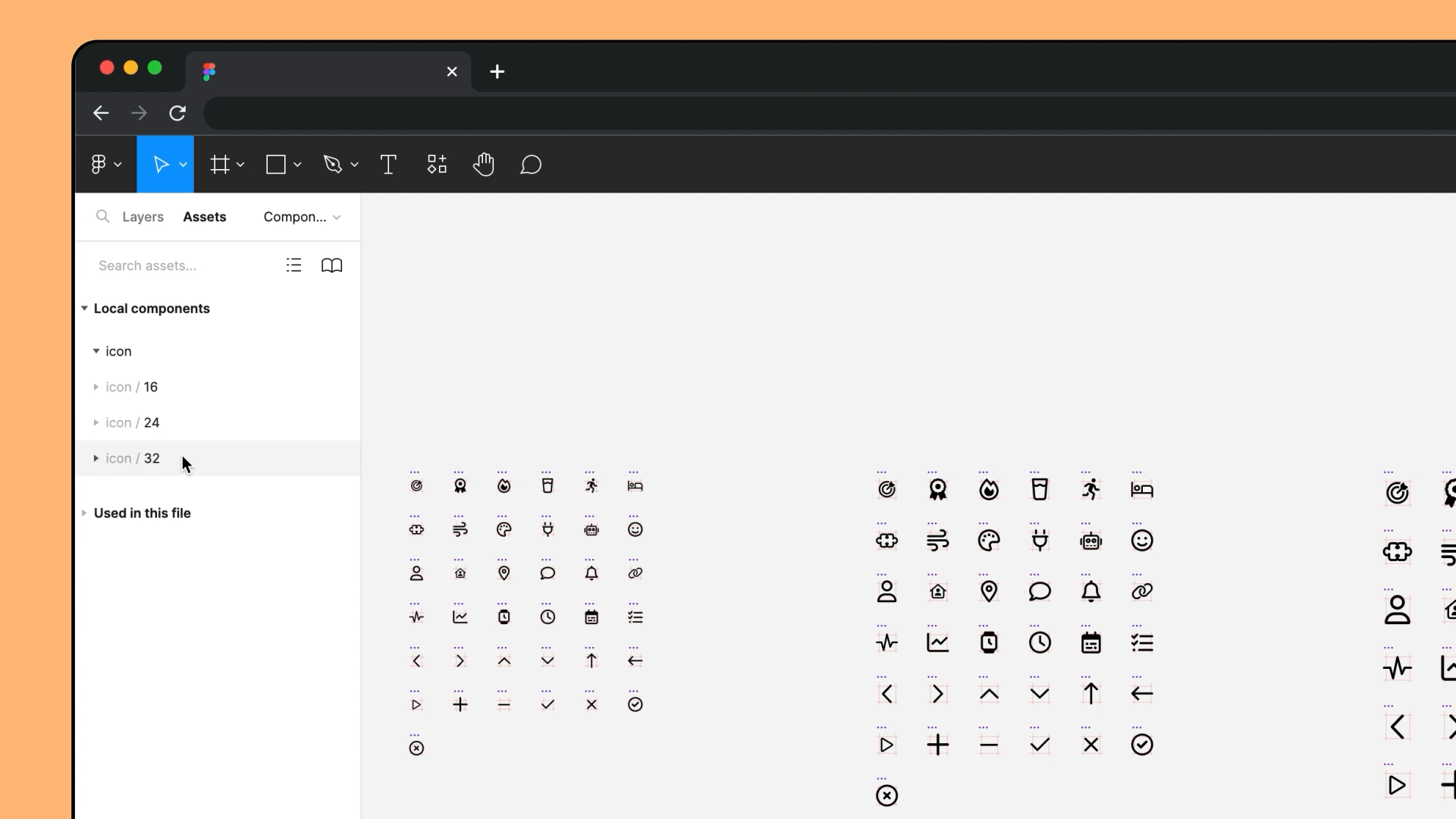Select the Rectangle shape tool

(x=276, y=165)
